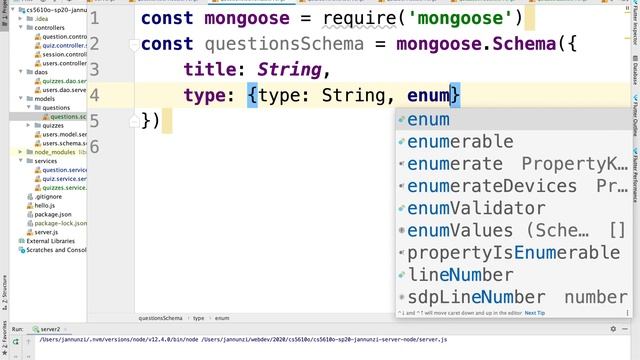Viewport: 640px width, 360px height.
Task: Click line number 6 in gutter
Action: click(x=95, y=147)
